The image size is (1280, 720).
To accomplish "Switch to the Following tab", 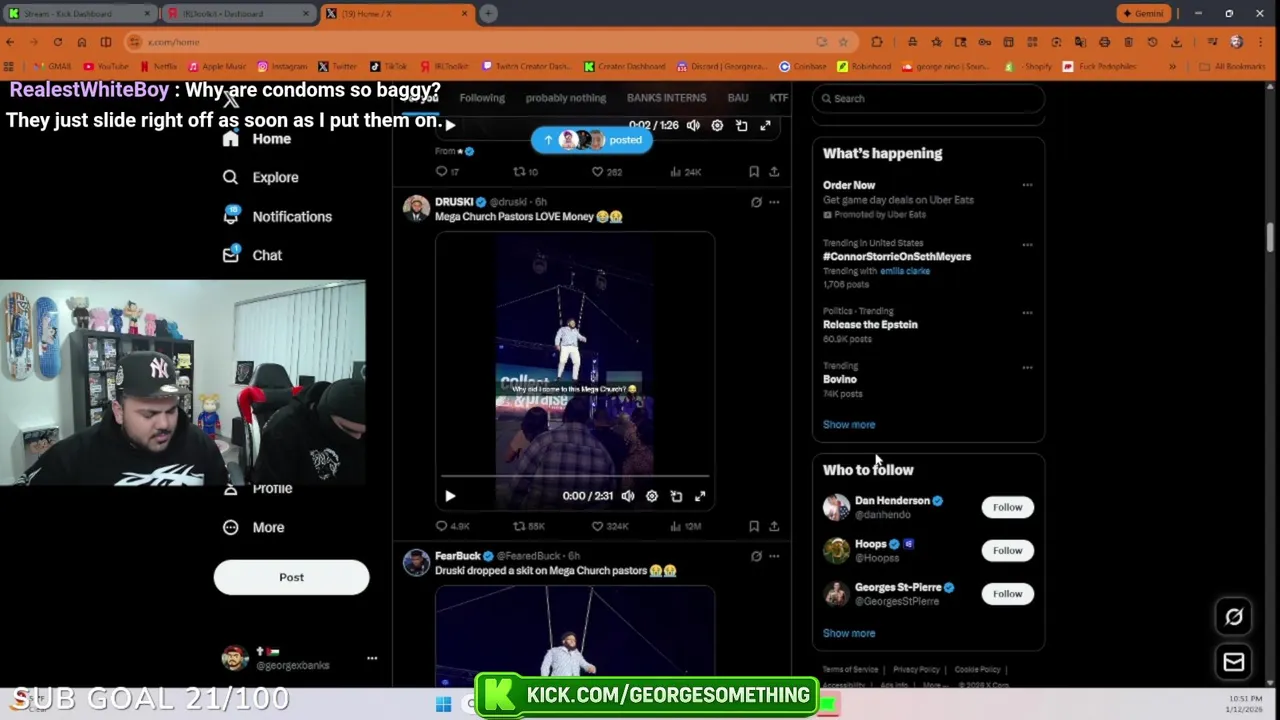I will (x=482, y=98).
